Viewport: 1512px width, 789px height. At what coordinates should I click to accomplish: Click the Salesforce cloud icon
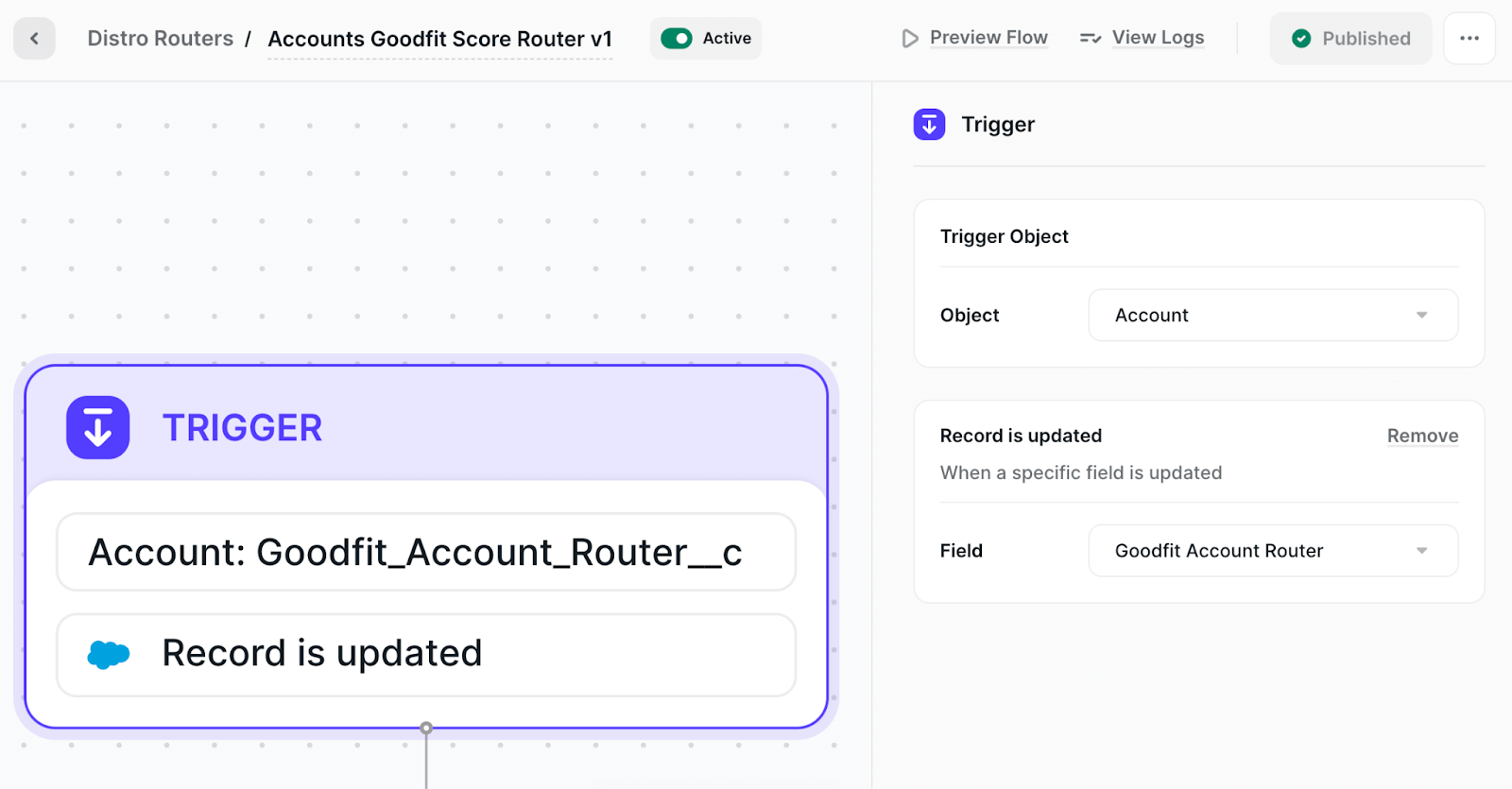(x=109, y=654)
